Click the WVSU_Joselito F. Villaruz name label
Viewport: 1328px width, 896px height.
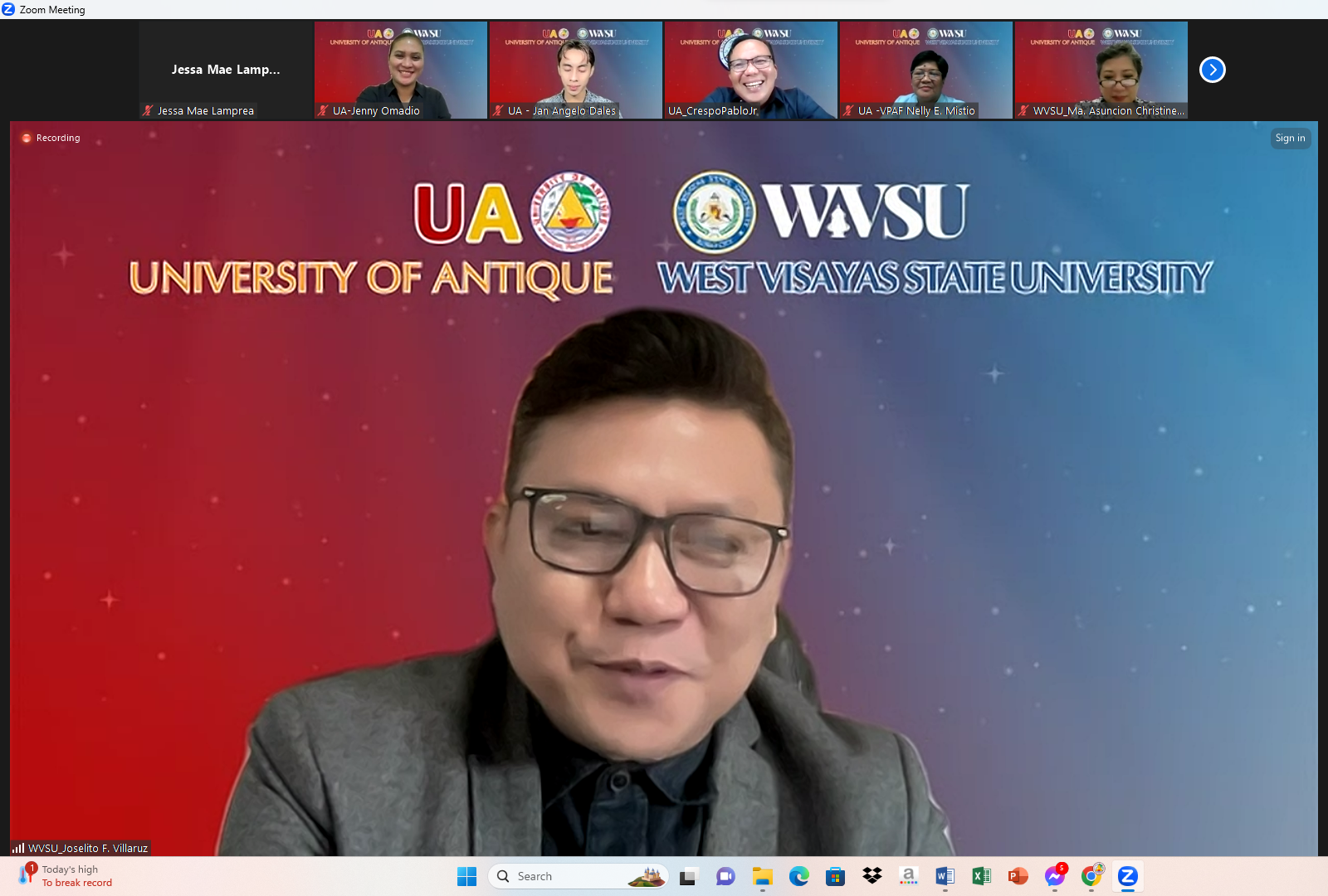pos(88,848)
